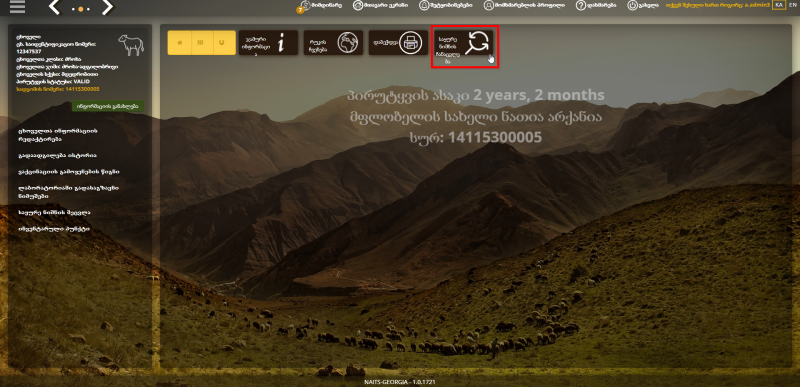
Task: Click yellow ear tag number 14115300005 in sidebar
Action: [x=58, y=89]
